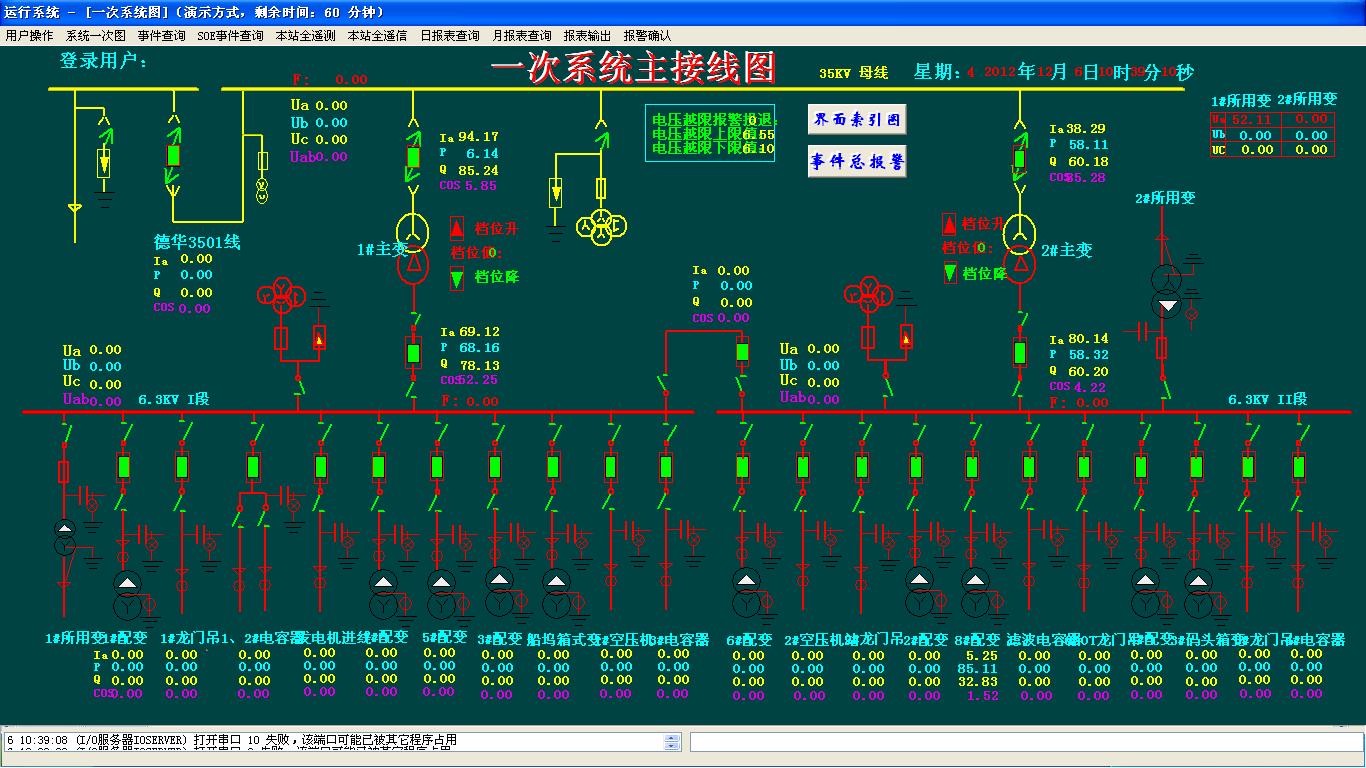Image resolution: width=1366 pixels, height=768 pixels.
Task: Click the 1#主变 档位降 green down arrow
Action: coord(457,279)
